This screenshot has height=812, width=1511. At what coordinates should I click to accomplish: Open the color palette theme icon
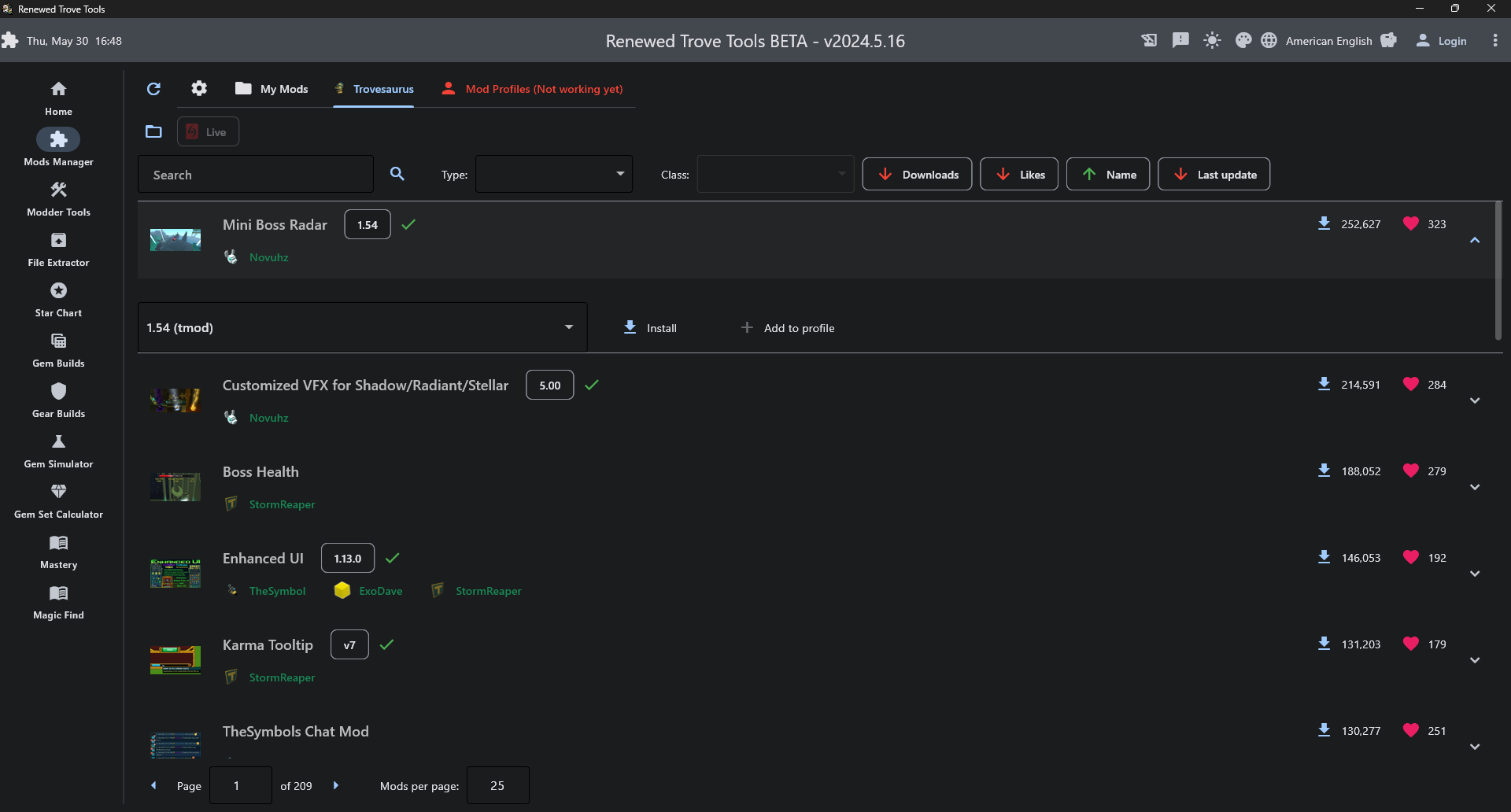[1243, 41]
